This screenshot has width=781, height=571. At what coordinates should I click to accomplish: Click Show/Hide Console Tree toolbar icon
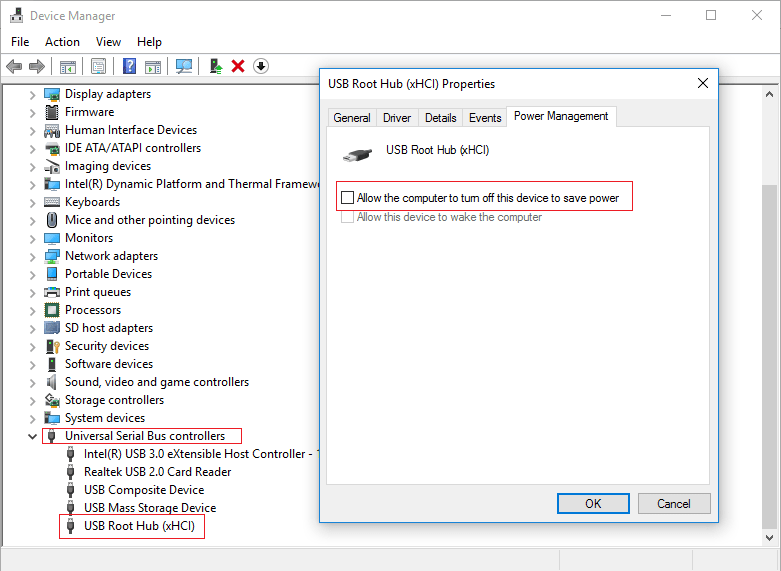[68, 66]
